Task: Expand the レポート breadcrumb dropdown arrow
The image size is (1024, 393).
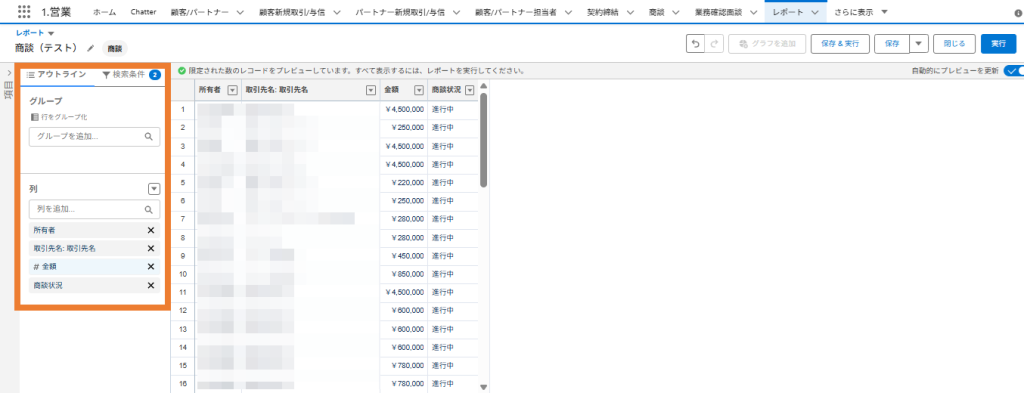Action: click(x=51, y=33)
